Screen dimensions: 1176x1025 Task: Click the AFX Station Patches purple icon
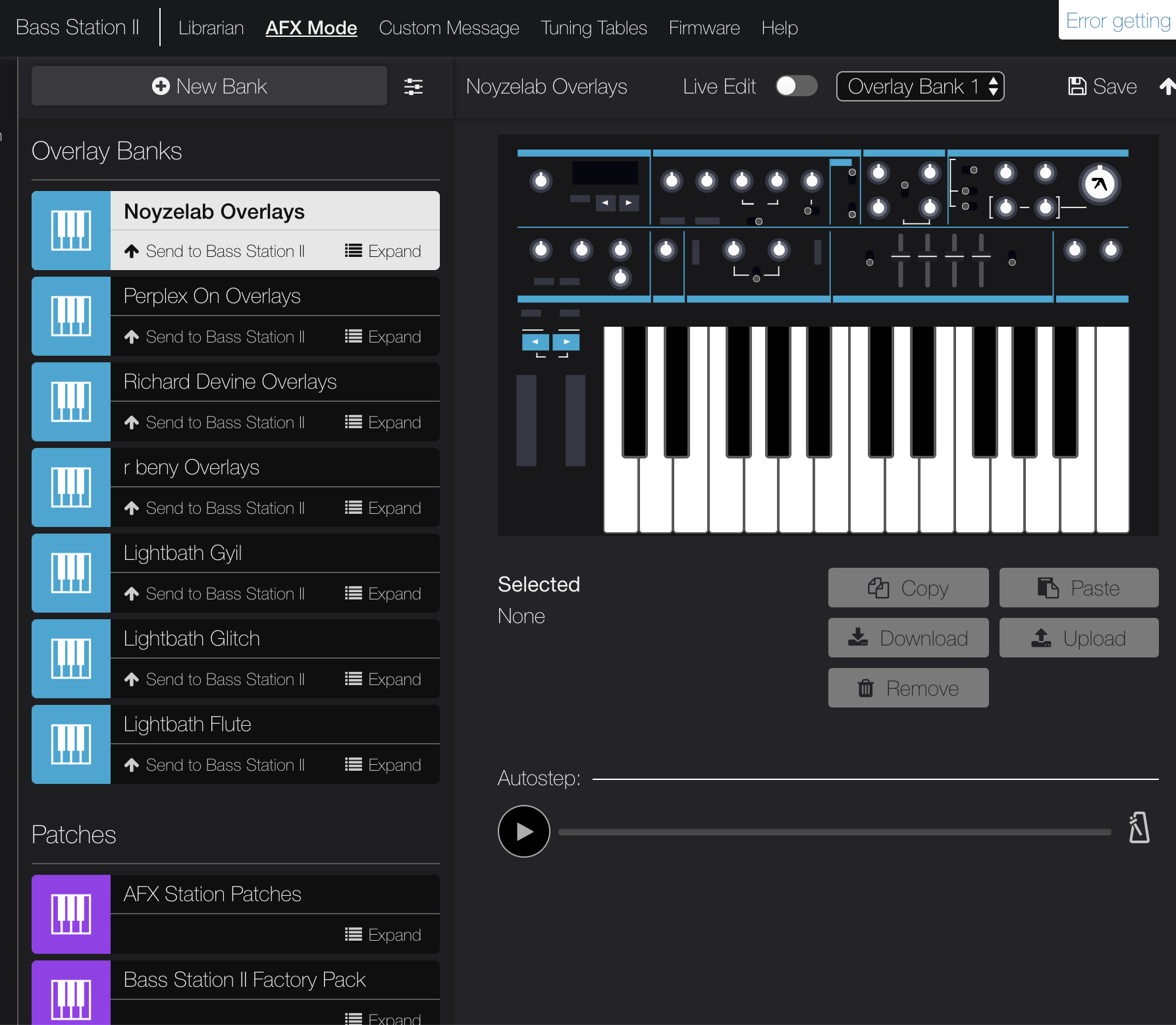pos(71,914)
